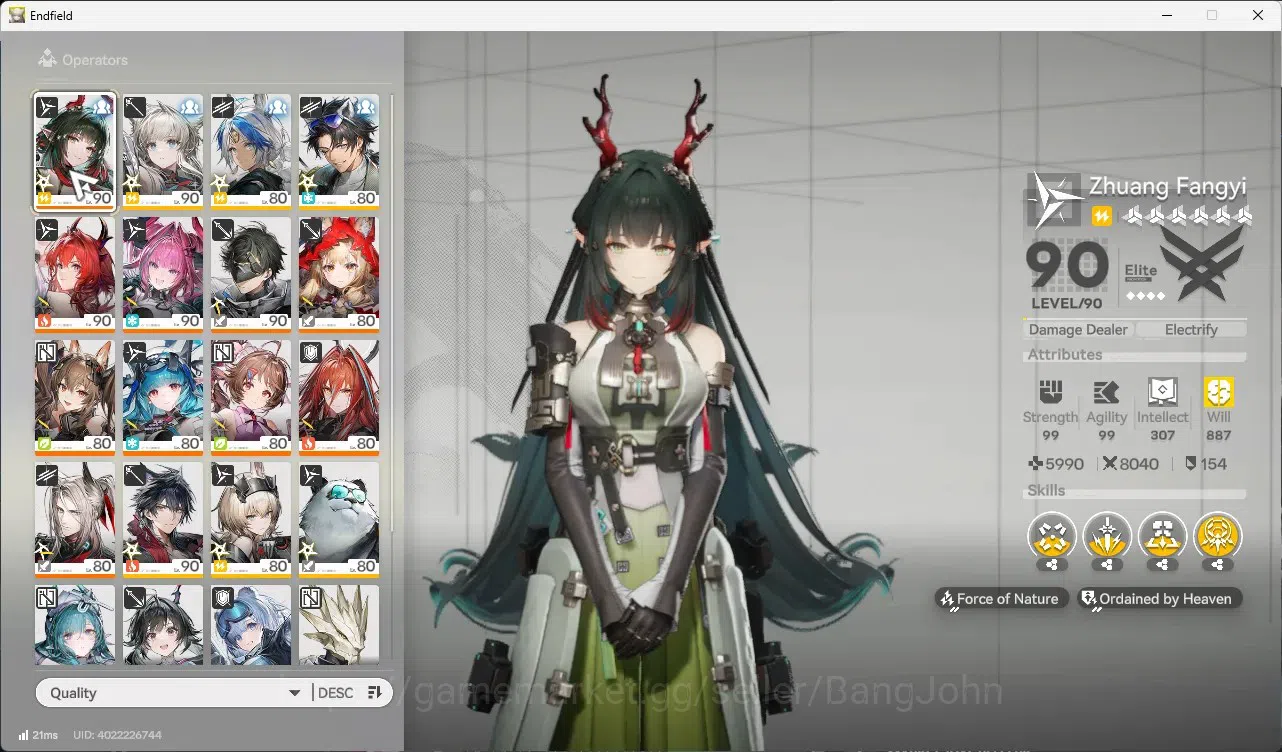This screenshot has height=752, width=1282.
Task: Select the black-haired girl card in bottom row
Action: (163, 625)
